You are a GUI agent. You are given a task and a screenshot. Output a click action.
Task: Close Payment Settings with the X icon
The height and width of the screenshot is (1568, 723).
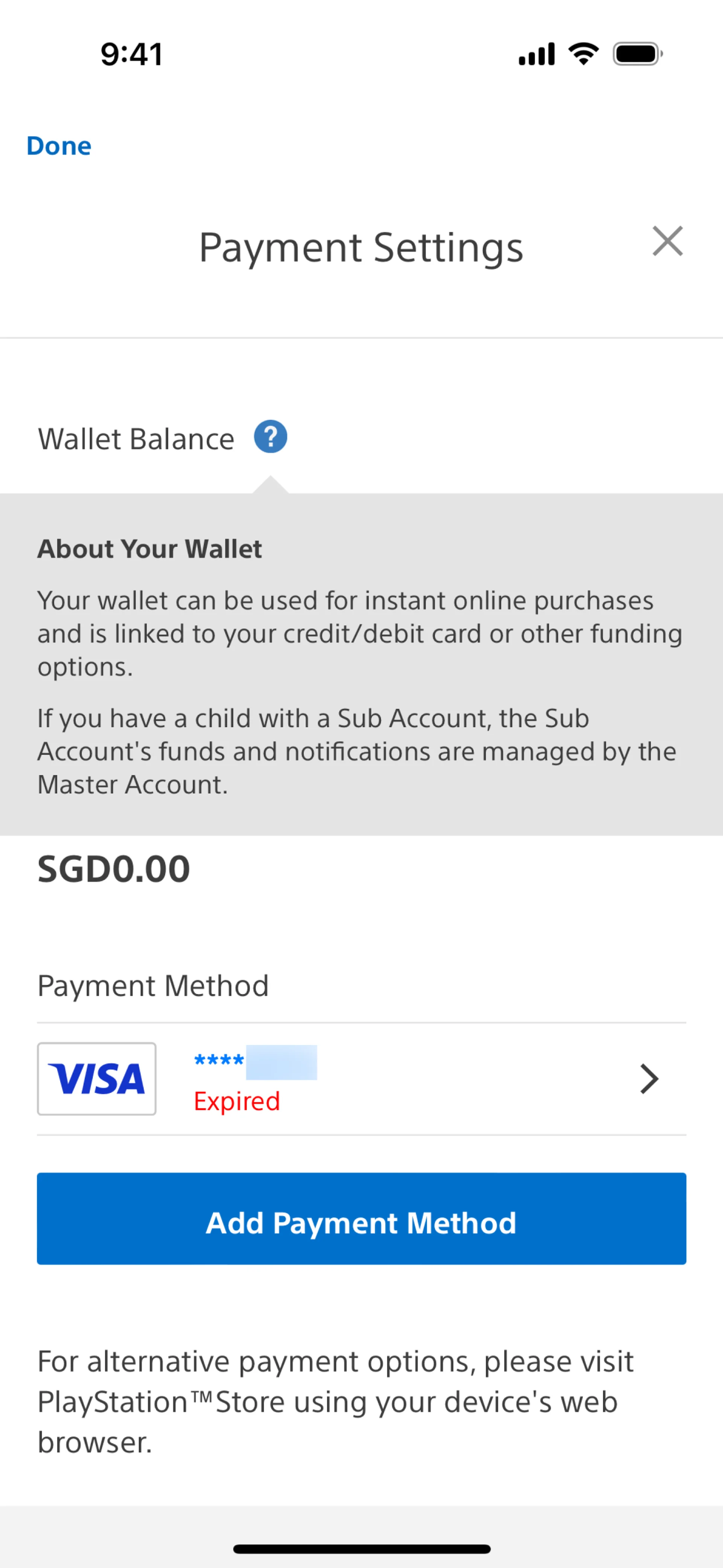668,241
